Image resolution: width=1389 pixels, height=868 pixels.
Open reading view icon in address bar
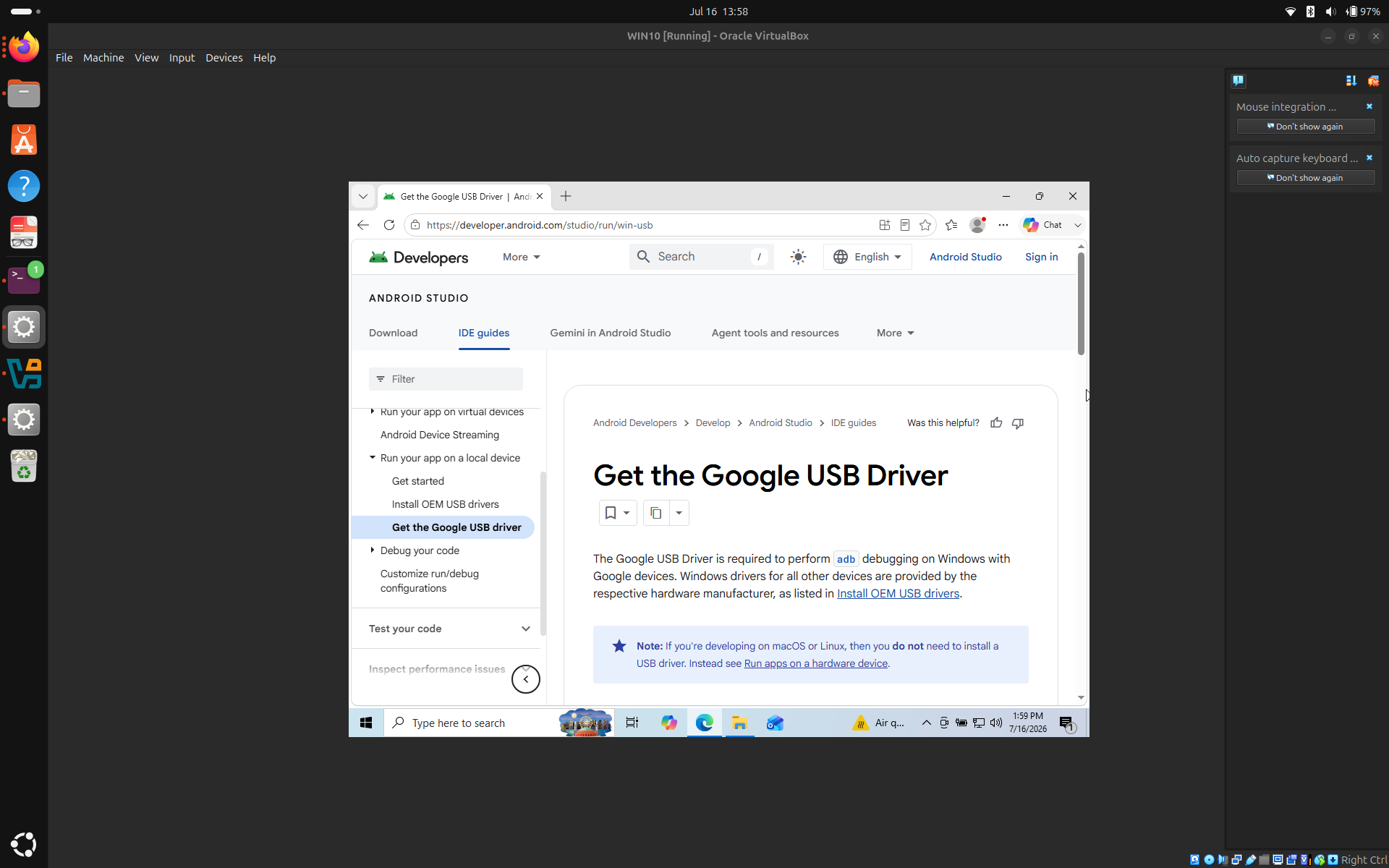pyautogui.click(x=905, y=225)
